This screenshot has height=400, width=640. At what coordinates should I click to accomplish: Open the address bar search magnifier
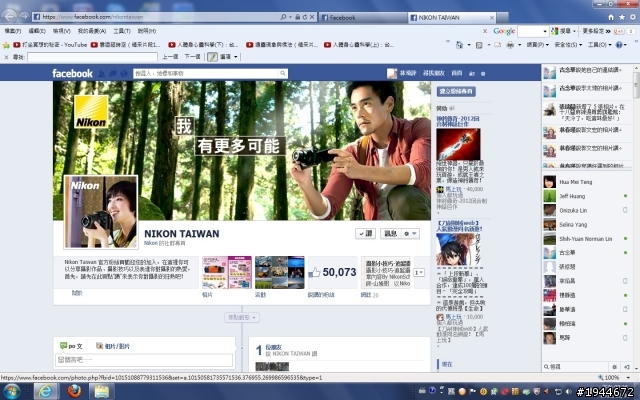283,17
